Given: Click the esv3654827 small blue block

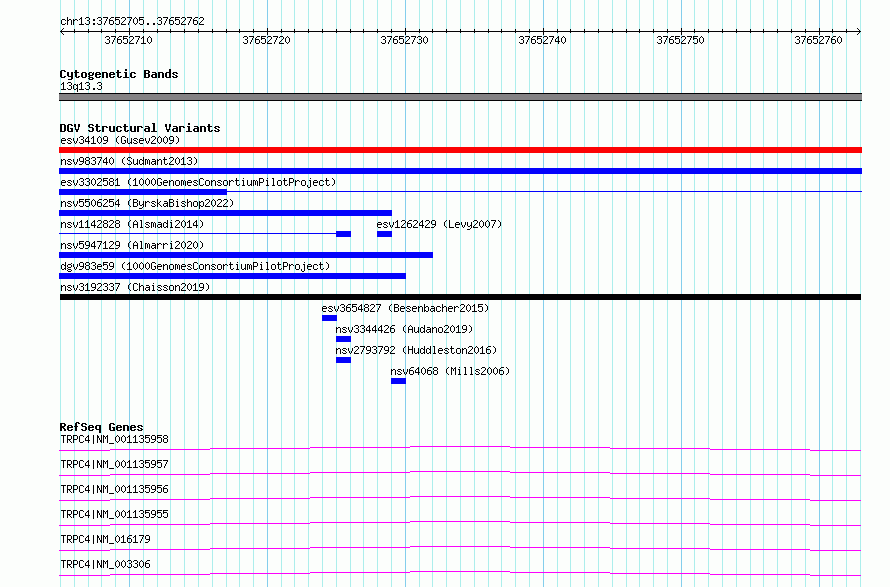Looking at the screenshot, I should click(x=329, y=318).
